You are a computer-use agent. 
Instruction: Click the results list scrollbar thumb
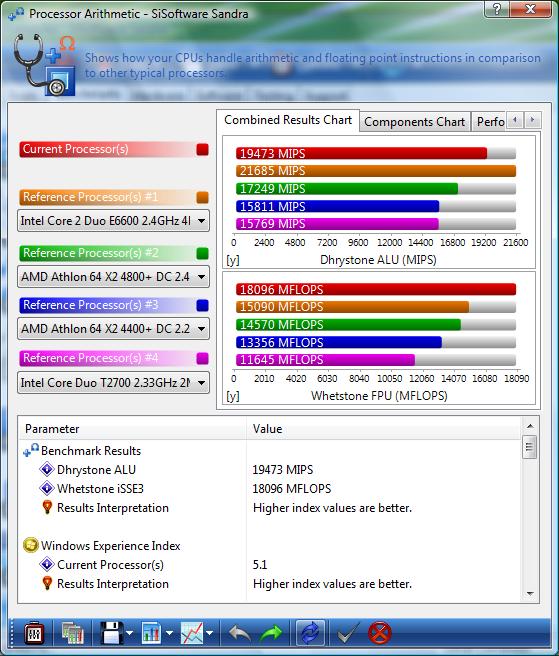point(530,447)
